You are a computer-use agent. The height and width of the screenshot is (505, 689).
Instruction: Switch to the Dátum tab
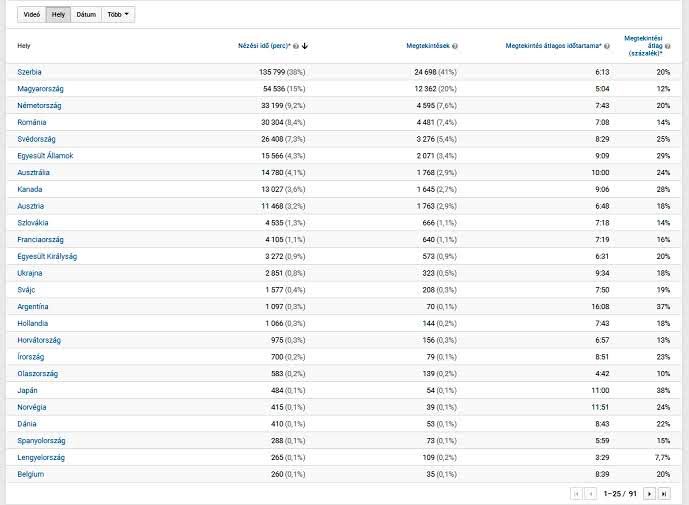pos(85,15)
